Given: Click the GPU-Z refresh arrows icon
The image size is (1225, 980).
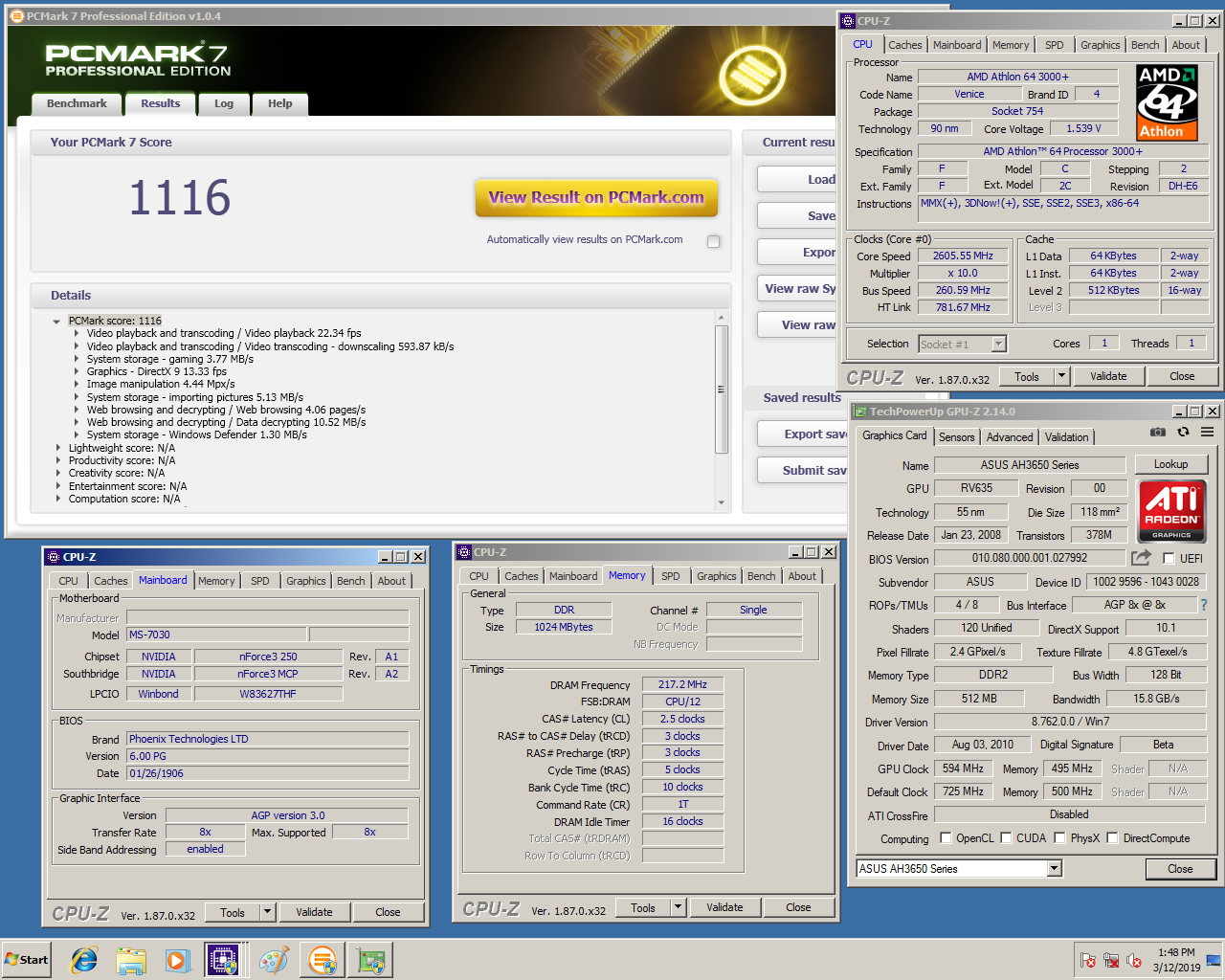Looking at the screenshot, I should point(1183,433).
